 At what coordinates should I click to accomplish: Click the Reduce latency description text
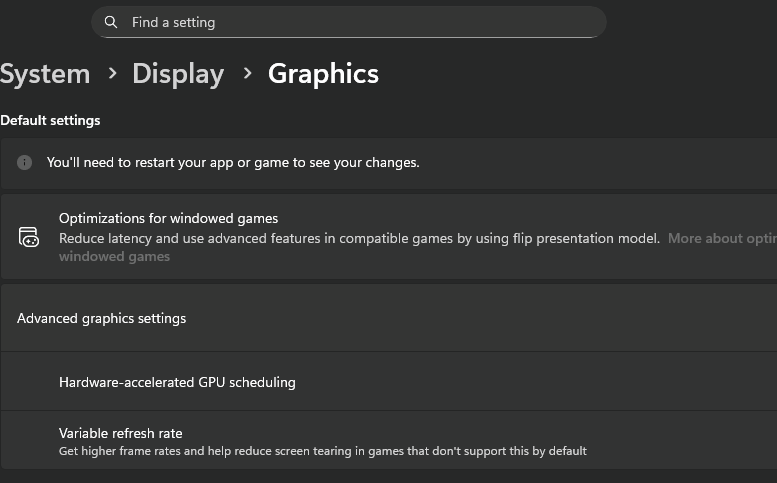tap(359, 238)
